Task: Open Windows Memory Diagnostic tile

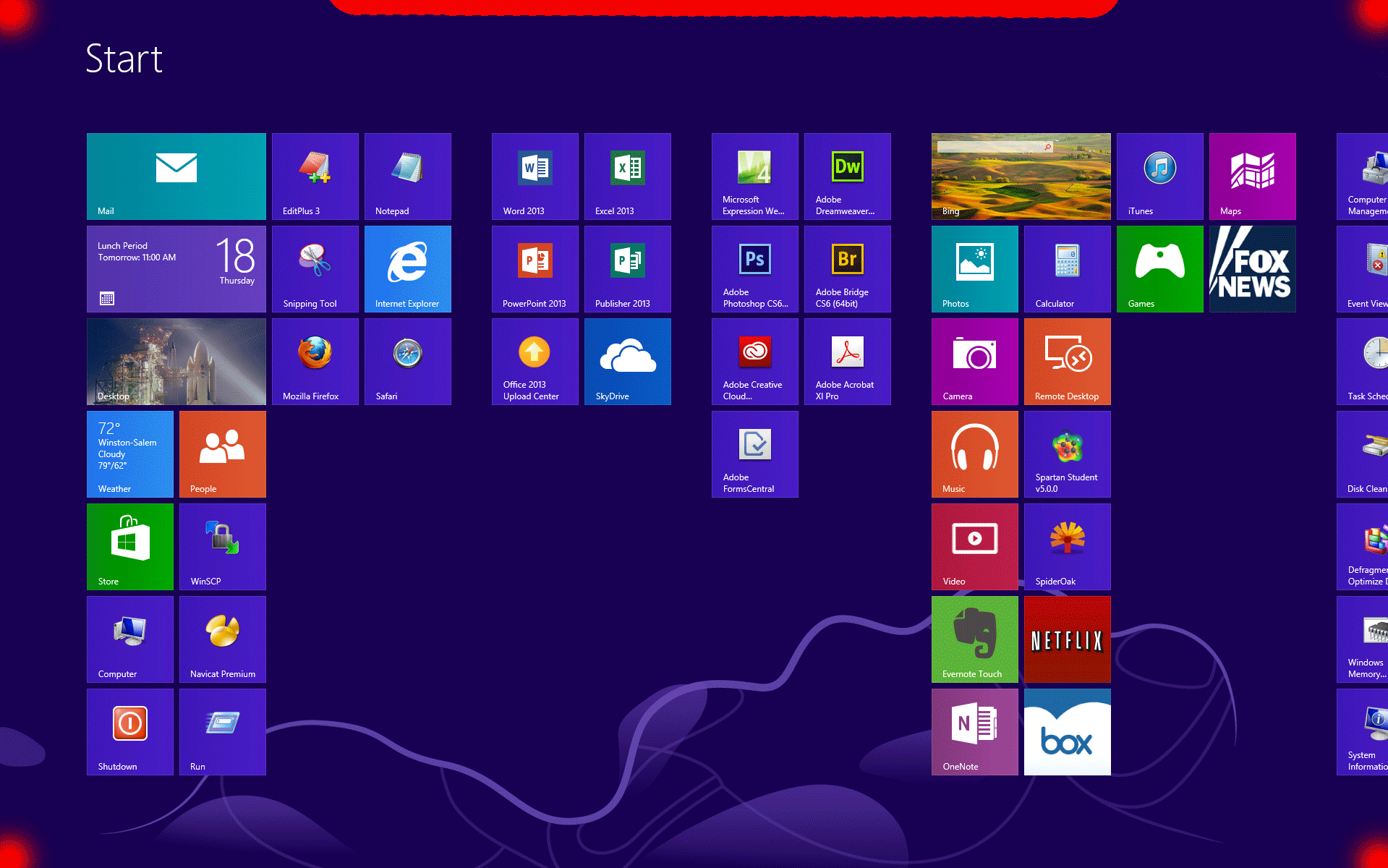Action: click(x=1363, y=639)
